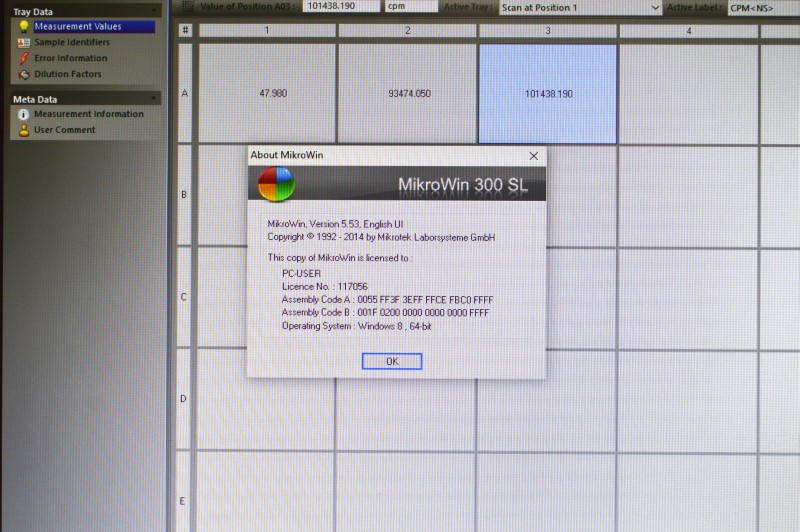Click the Sample Identifiers icon
The width and height of the screenshot is (800, 532).
point(23,43)
